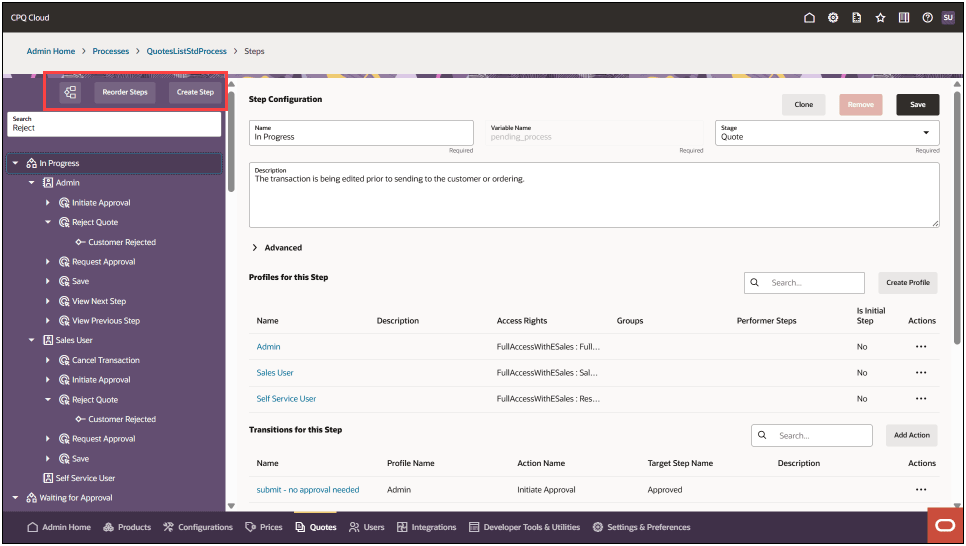Click the document icon in the top bar
966x546 pixels.
(x=856, y=18)
